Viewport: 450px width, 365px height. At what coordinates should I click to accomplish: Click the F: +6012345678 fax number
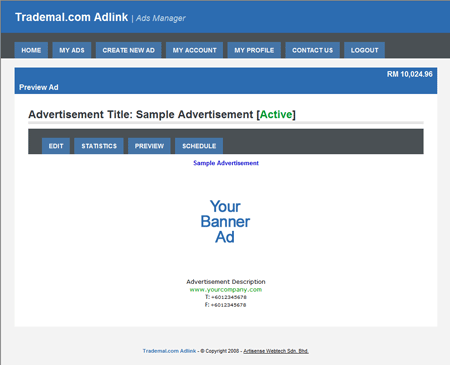(226, 305)
